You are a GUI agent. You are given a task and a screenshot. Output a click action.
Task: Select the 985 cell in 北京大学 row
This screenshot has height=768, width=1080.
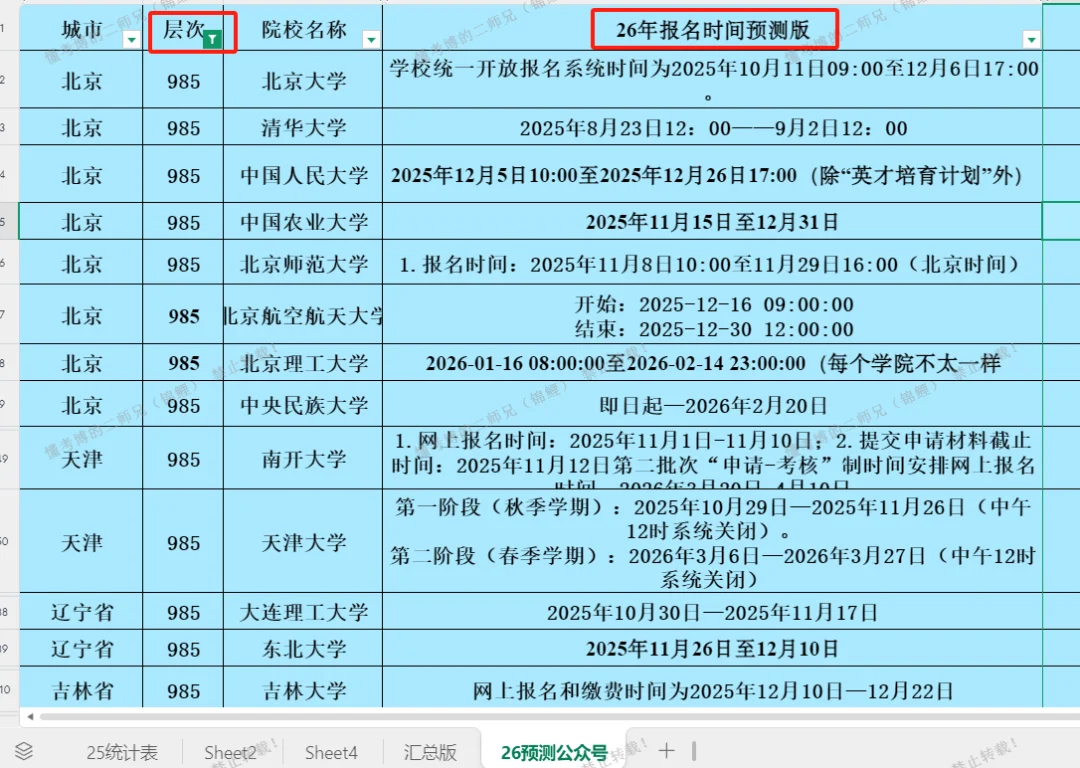tap(183, 81)
